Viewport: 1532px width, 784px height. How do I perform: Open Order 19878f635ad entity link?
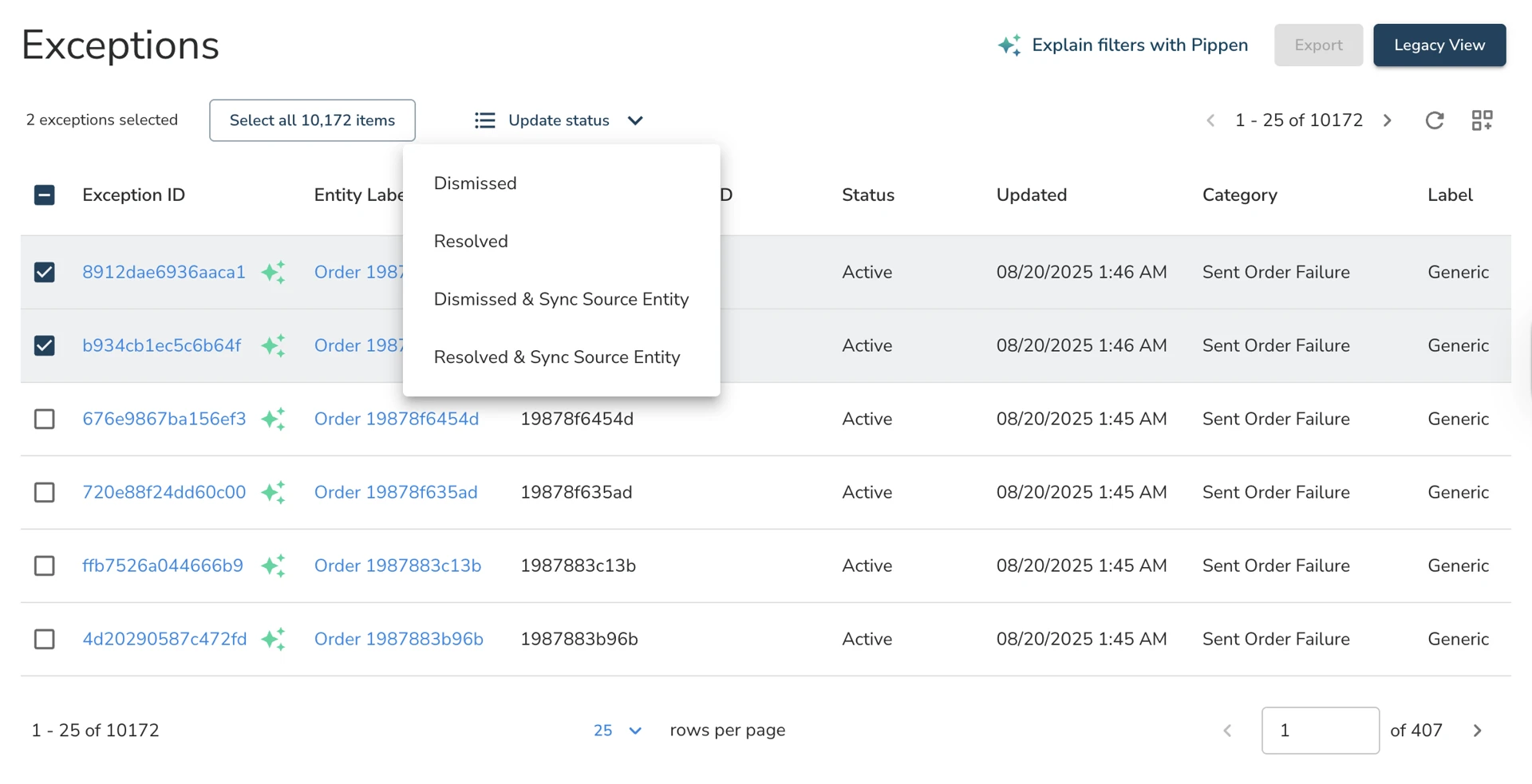pos(396,492)
